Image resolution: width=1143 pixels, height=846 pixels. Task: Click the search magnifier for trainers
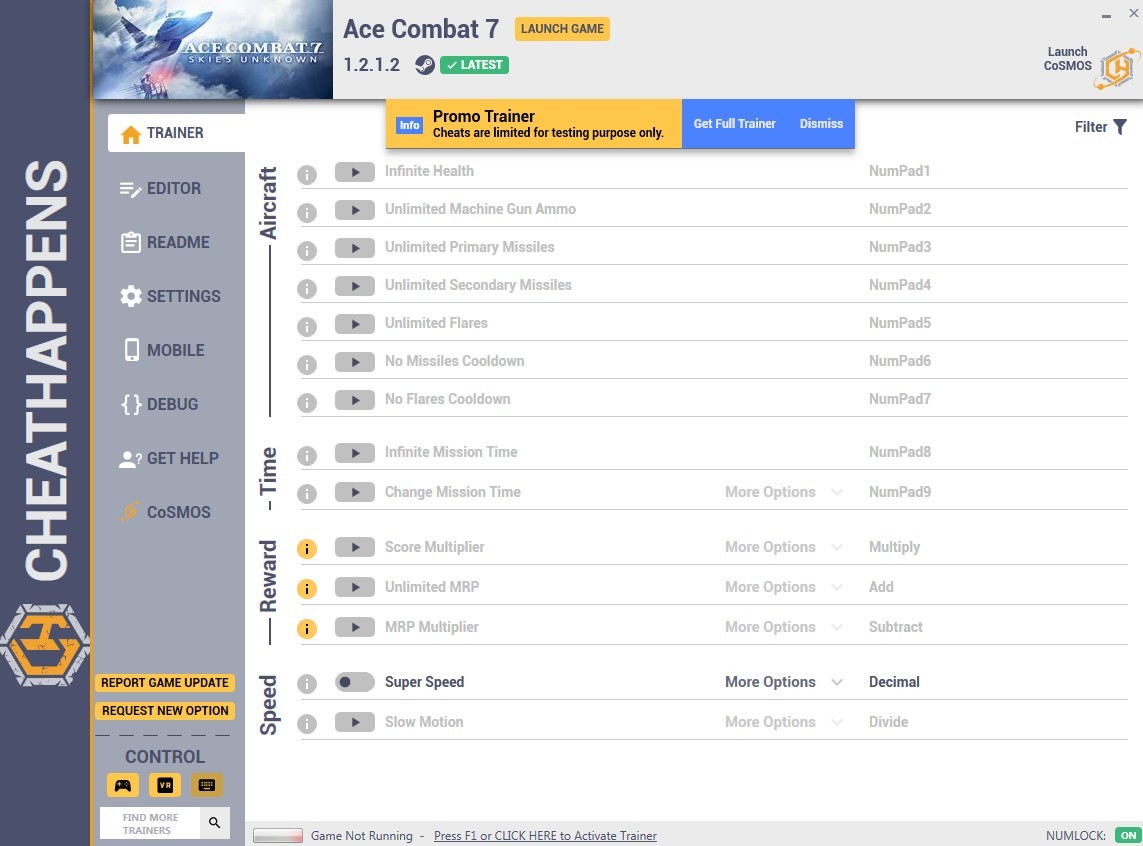pos(214,823)
